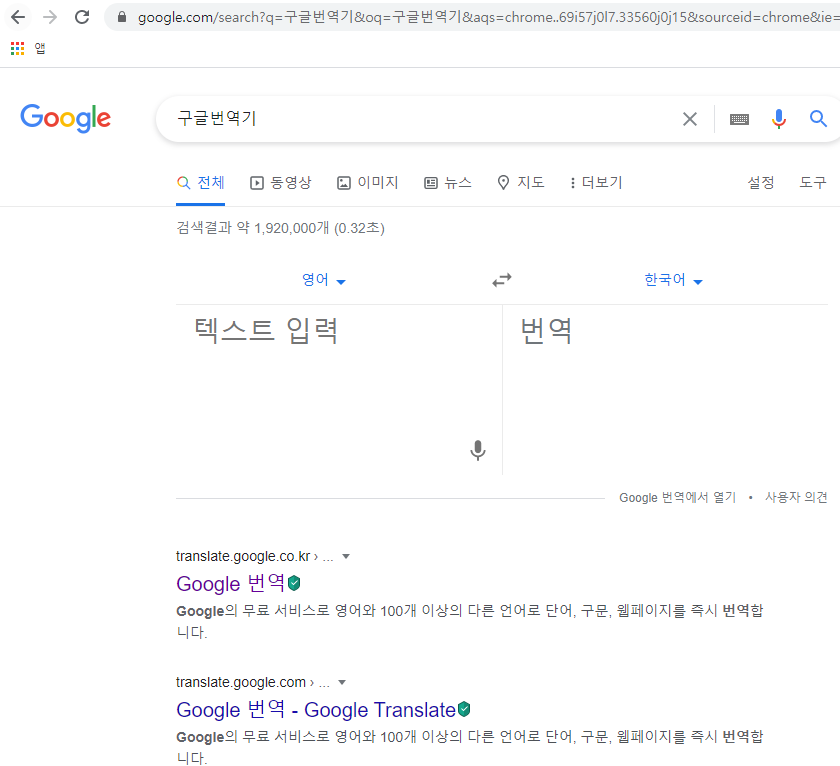Expand dropdown arrow next to translate.google.co.kr
This screenshot has width=840, height=766.
pos(346,556)
